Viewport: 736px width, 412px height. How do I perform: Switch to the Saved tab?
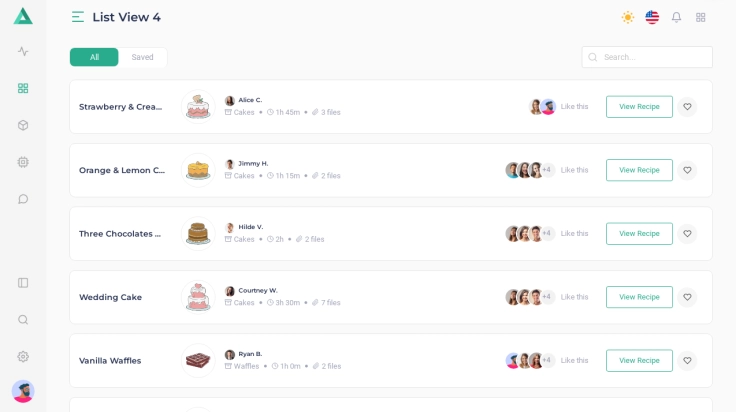click(142, 57)
